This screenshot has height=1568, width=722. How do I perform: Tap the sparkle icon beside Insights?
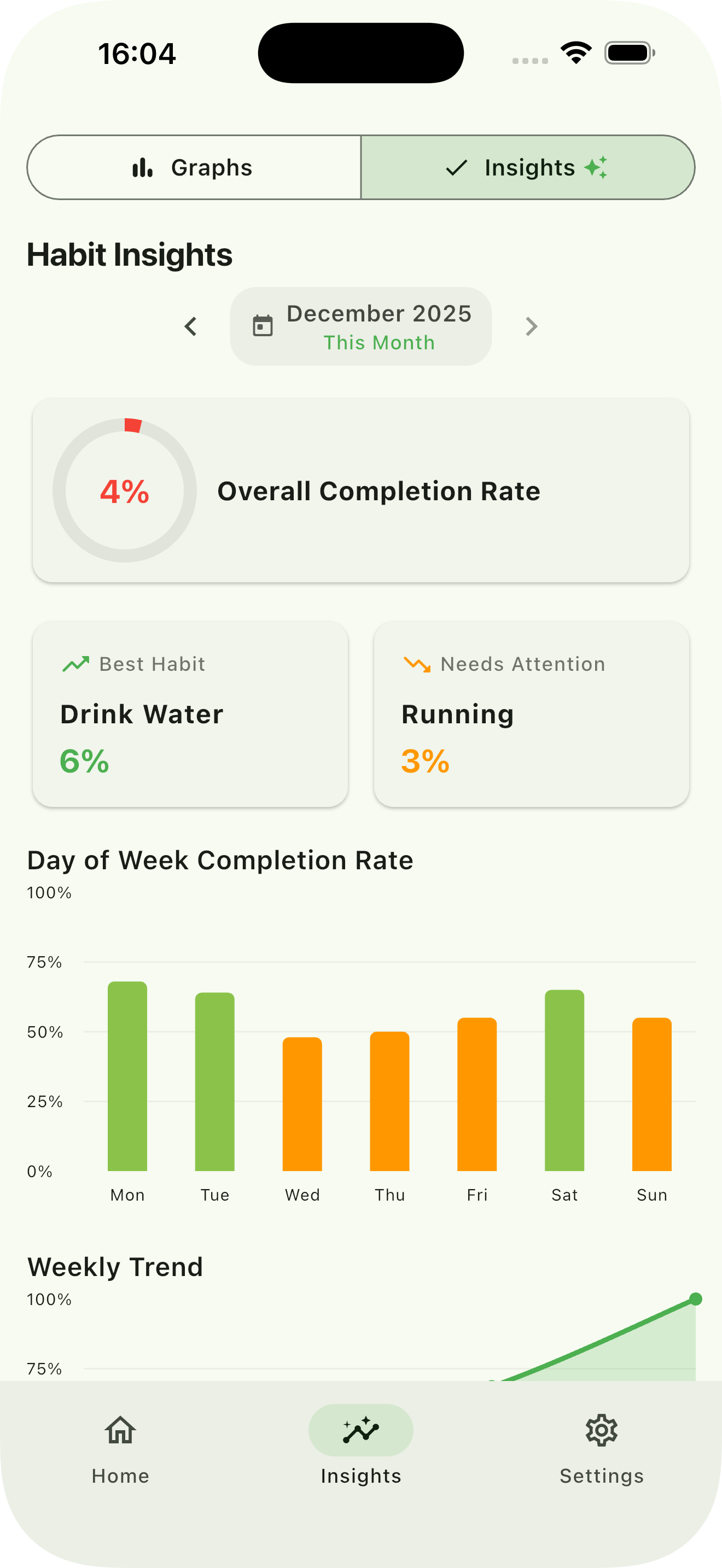point(596,167)
